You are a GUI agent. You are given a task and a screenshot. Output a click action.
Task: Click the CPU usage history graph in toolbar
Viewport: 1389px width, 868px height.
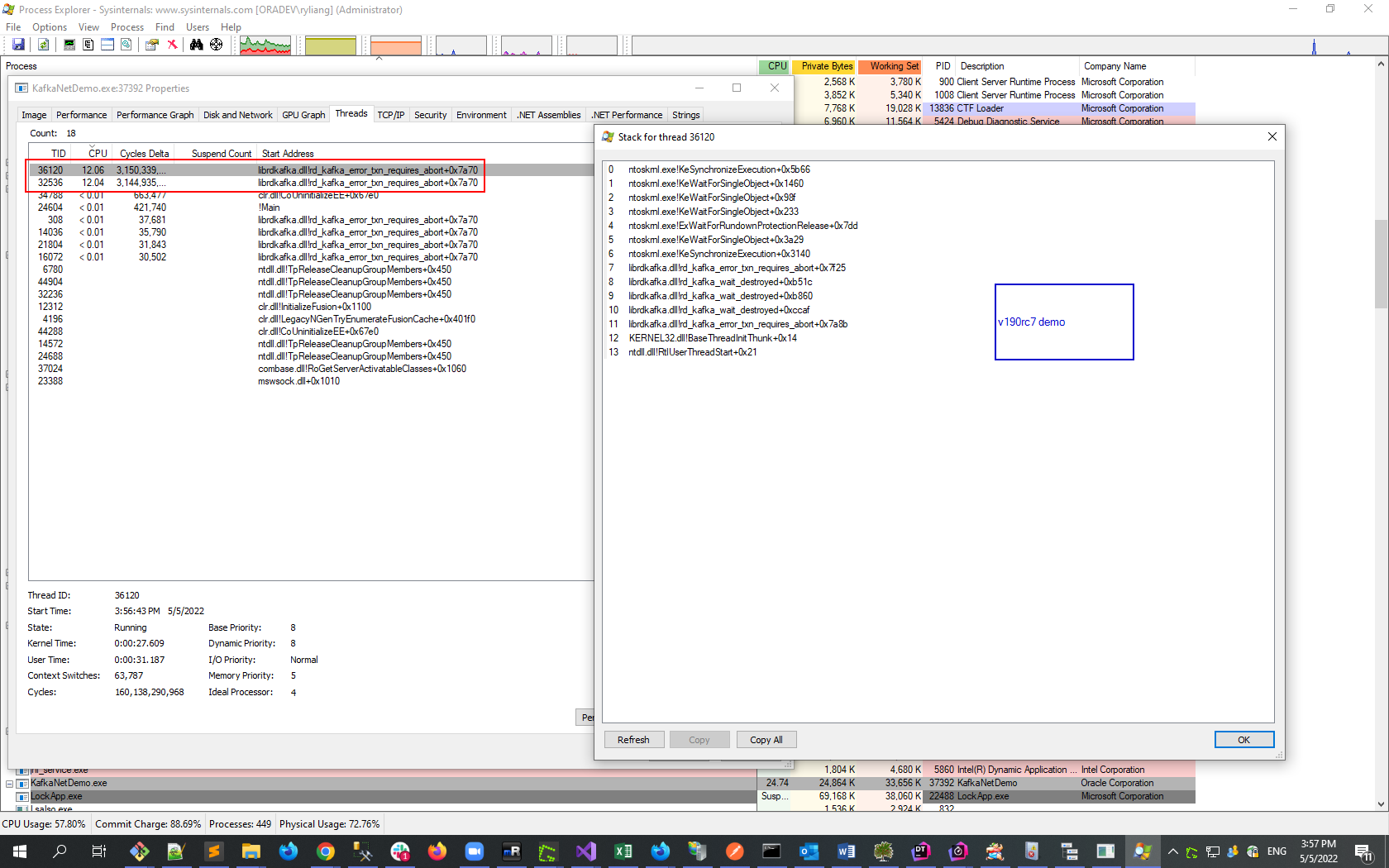click(265, 45)
